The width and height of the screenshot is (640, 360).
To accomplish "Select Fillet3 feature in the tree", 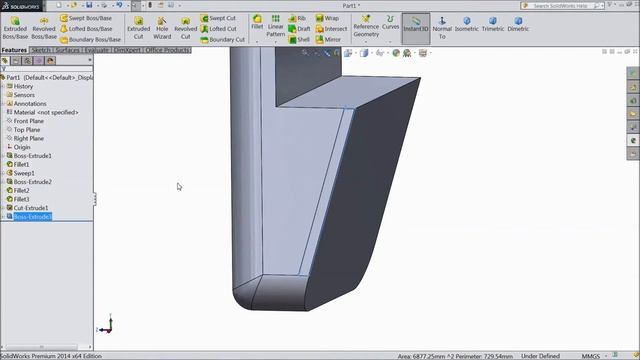I will (21, 199).
